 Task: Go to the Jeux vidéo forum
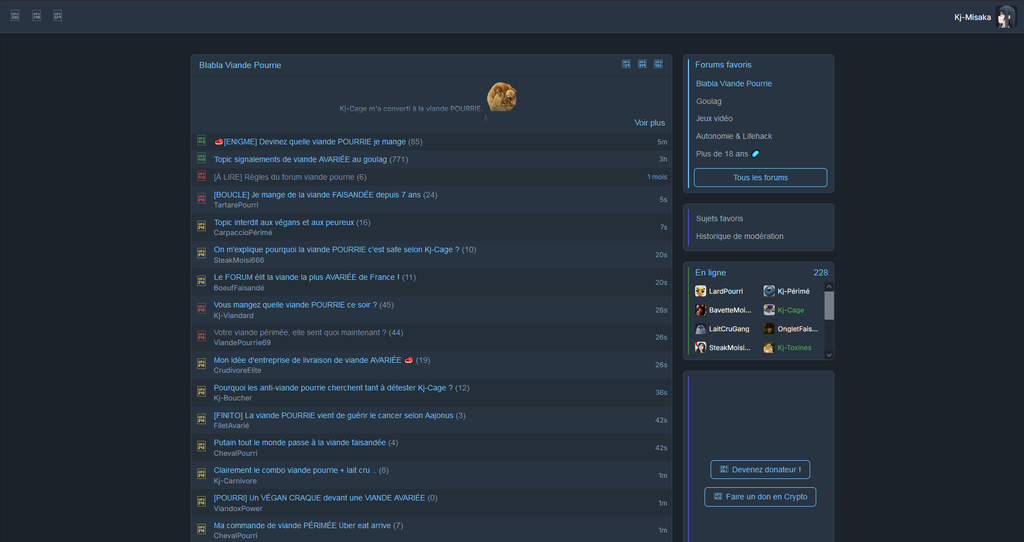click(x=714, y=118)
